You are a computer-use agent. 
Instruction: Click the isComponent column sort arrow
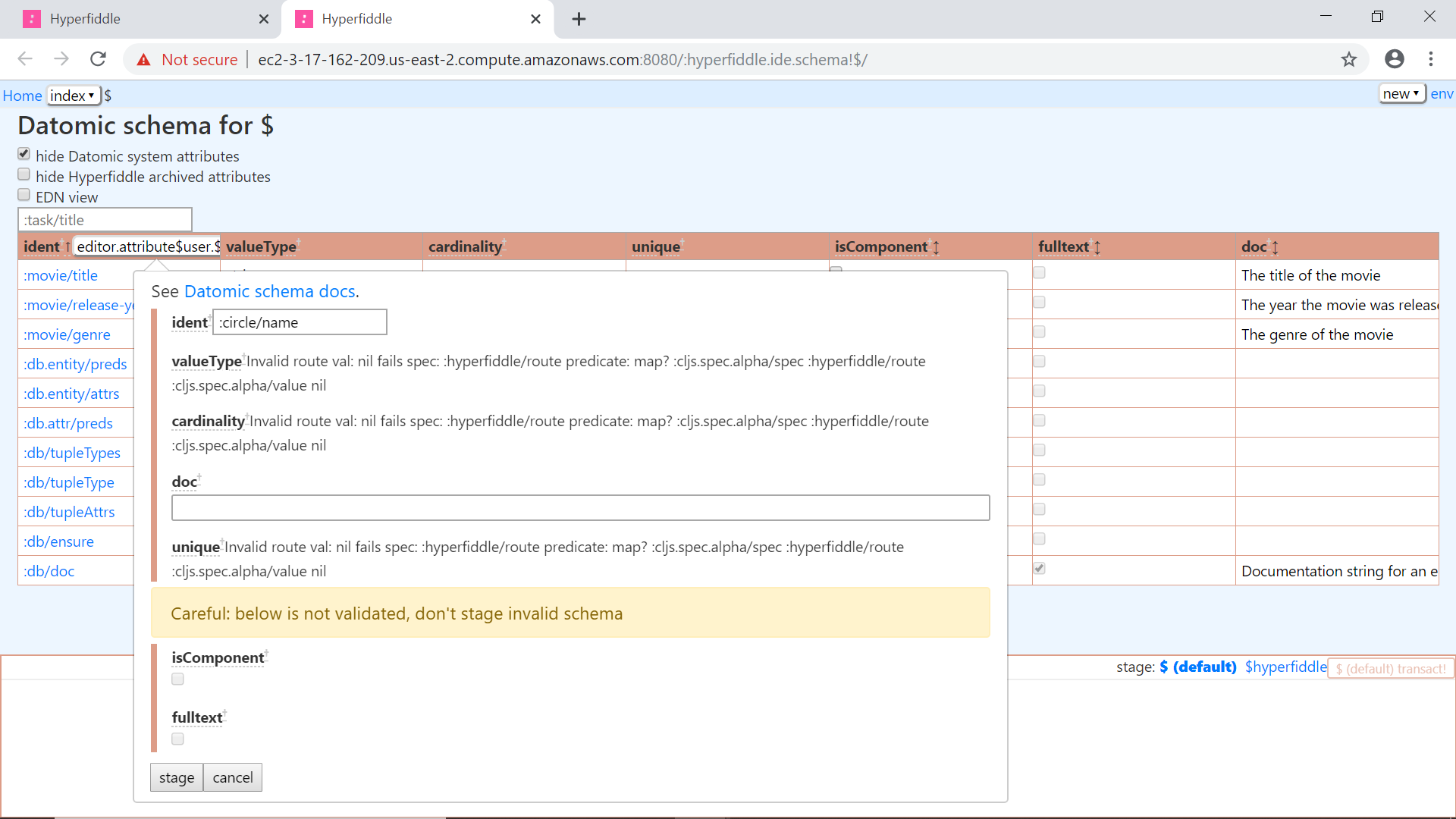click(937, 247)
